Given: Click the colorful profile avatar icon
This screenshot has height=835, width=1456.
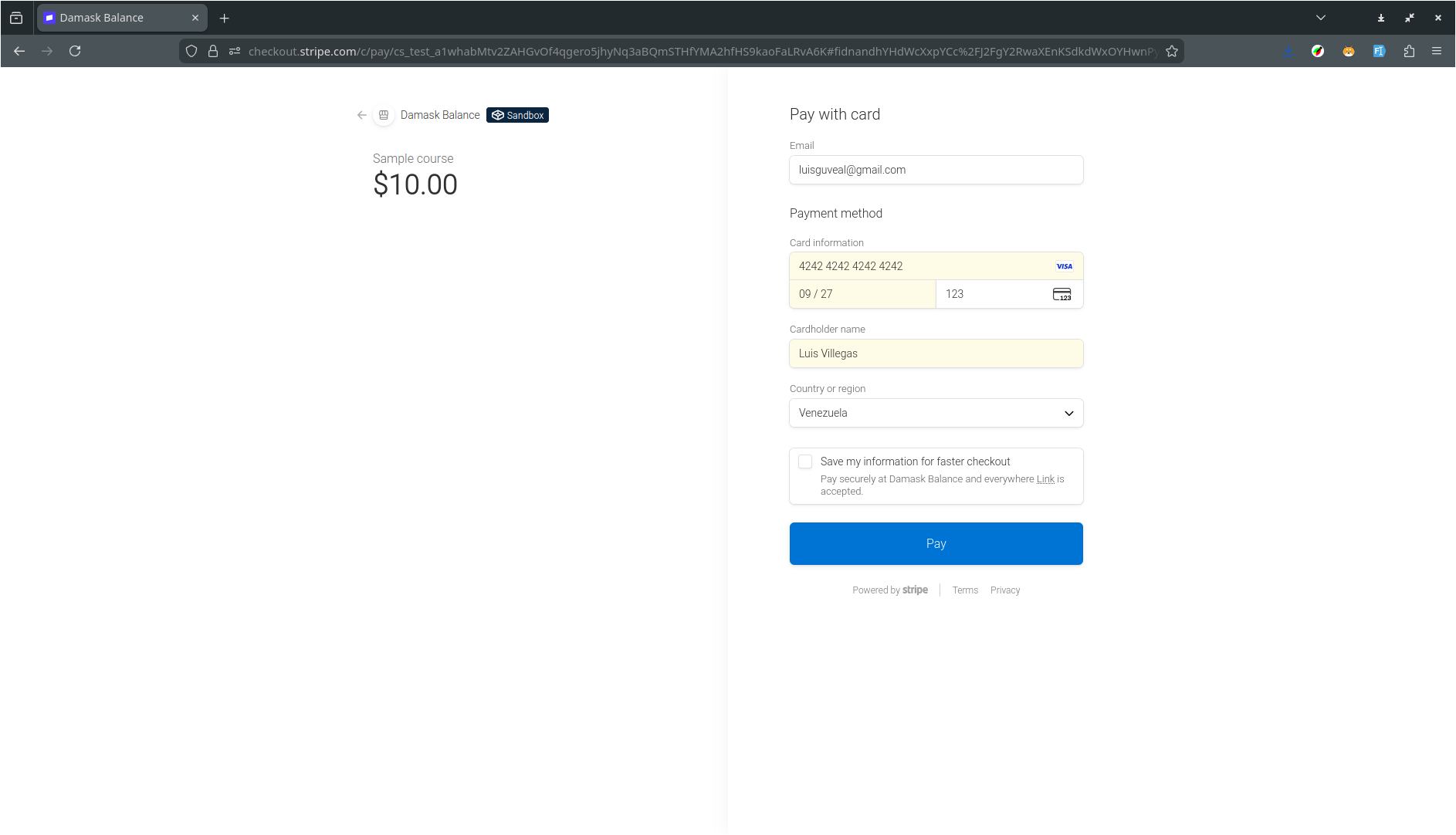Looking at the screenshot, I should pos(1318,51).
